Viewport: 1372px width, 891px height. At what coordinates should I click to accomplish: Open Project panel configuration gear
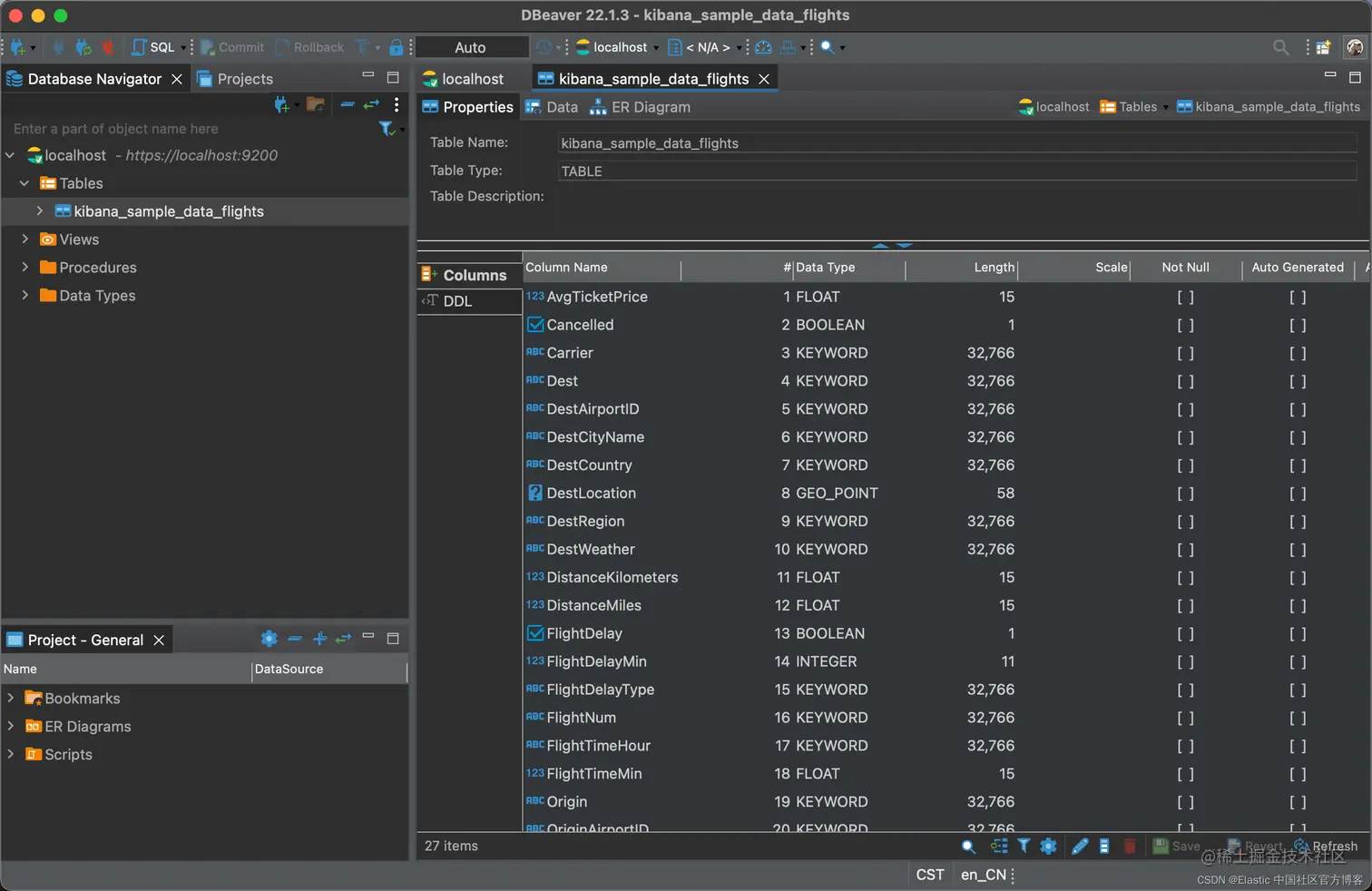pos(269,639)
